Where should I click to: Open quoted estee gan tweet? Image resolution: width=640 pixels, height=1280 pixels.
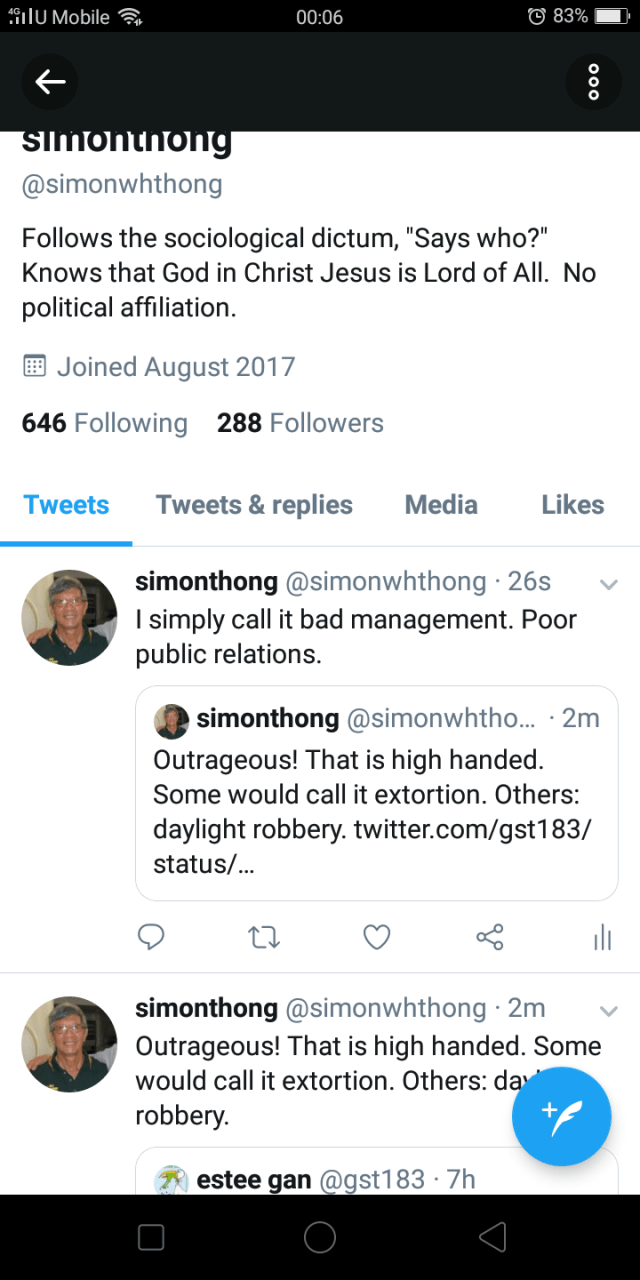click(377, 1171)
